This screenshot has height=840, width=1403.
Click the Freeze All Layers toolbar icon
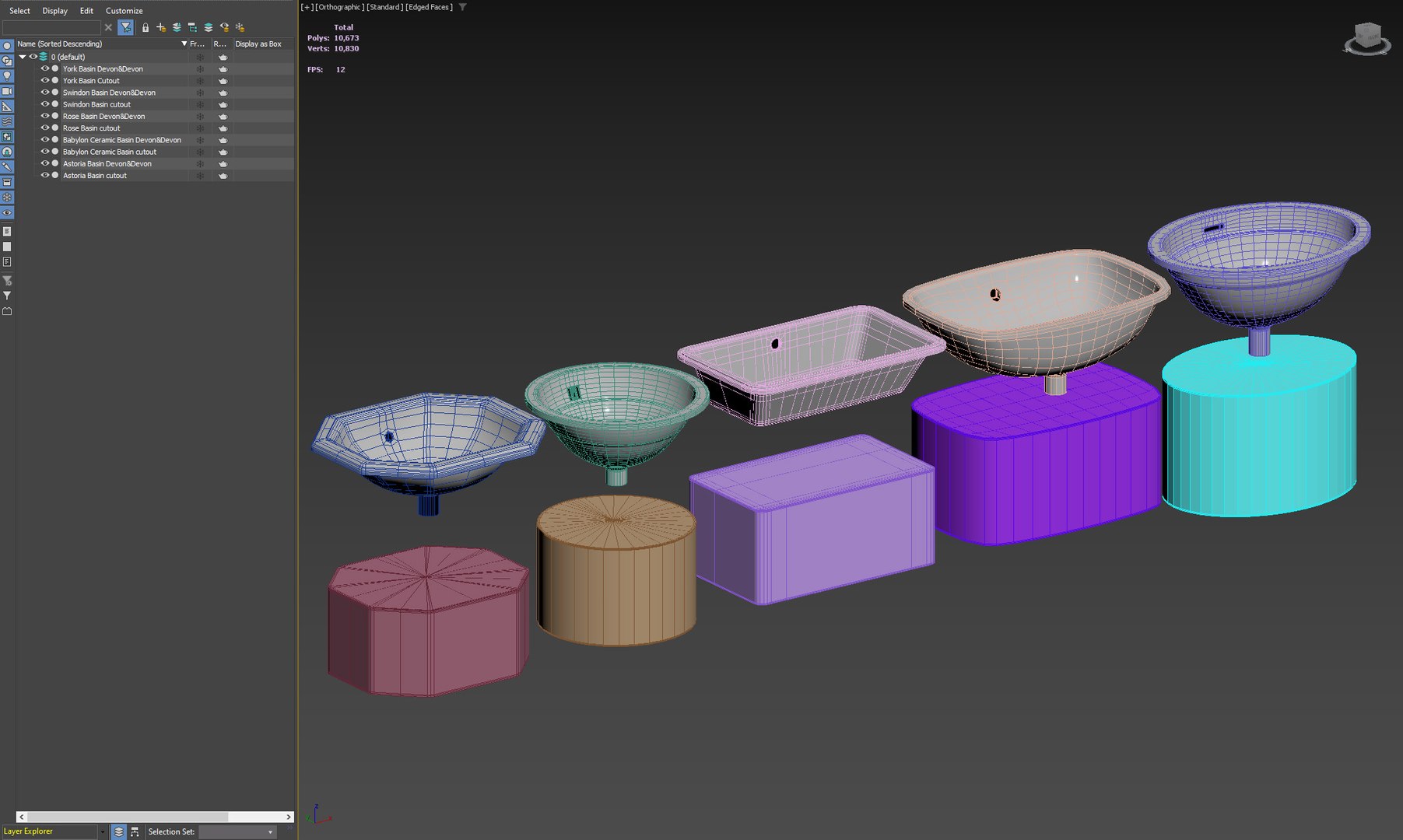pyautogui.click(x=240, y=27)
